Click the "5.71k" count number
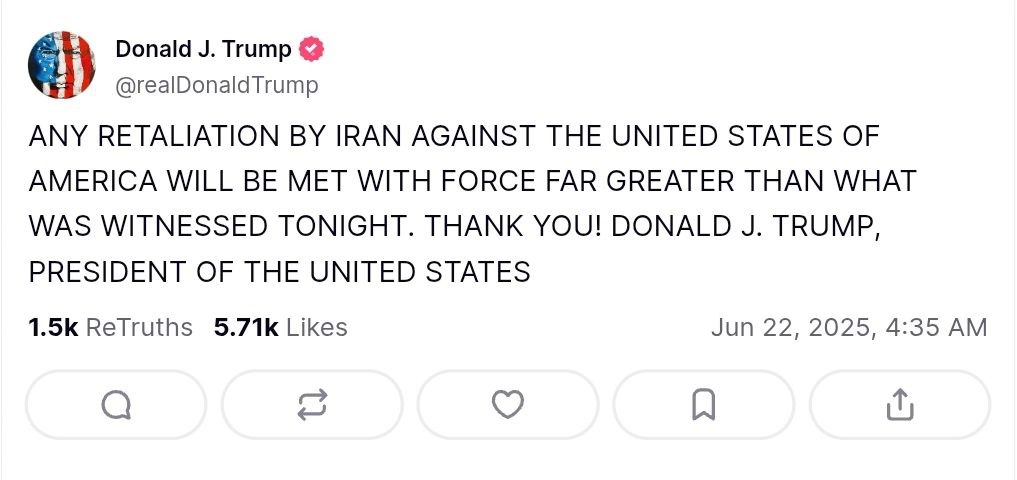Viewport: 1017px width, 480px height. pyautogui.click(x=246, y=327)
